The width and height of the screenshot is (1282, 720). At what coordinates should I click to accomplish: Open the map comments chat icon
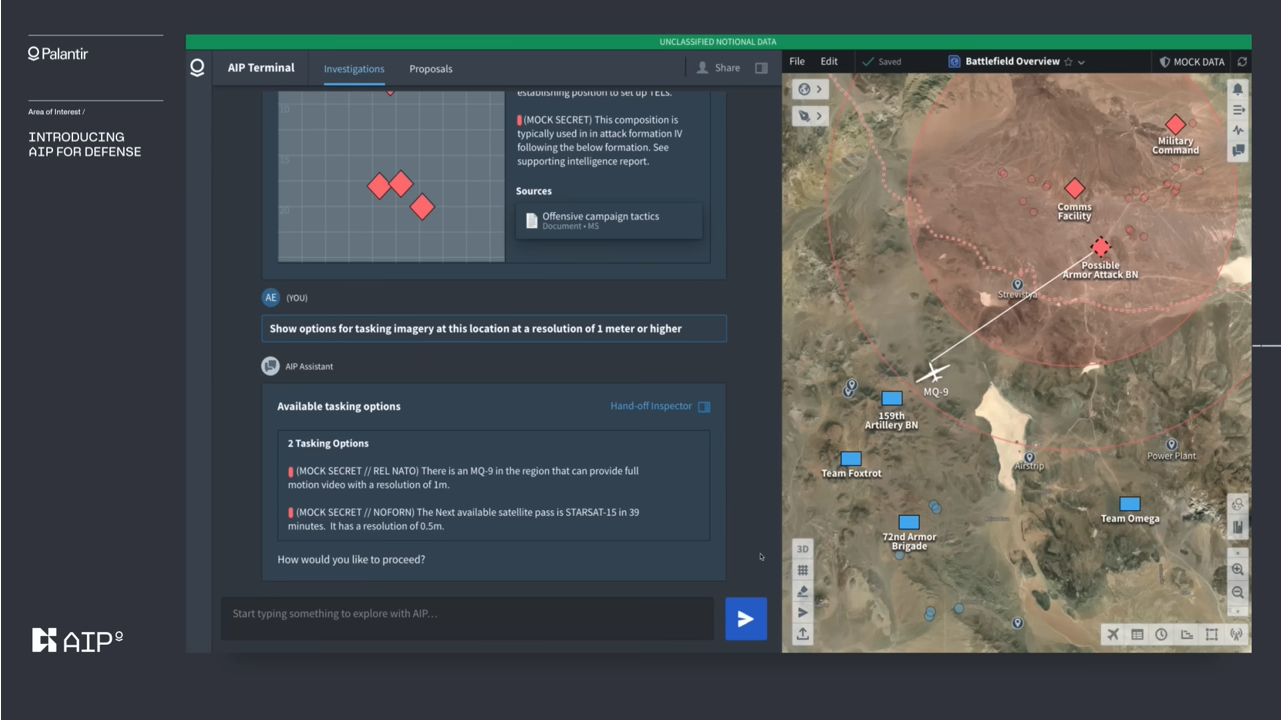(x=1238, y=151)
